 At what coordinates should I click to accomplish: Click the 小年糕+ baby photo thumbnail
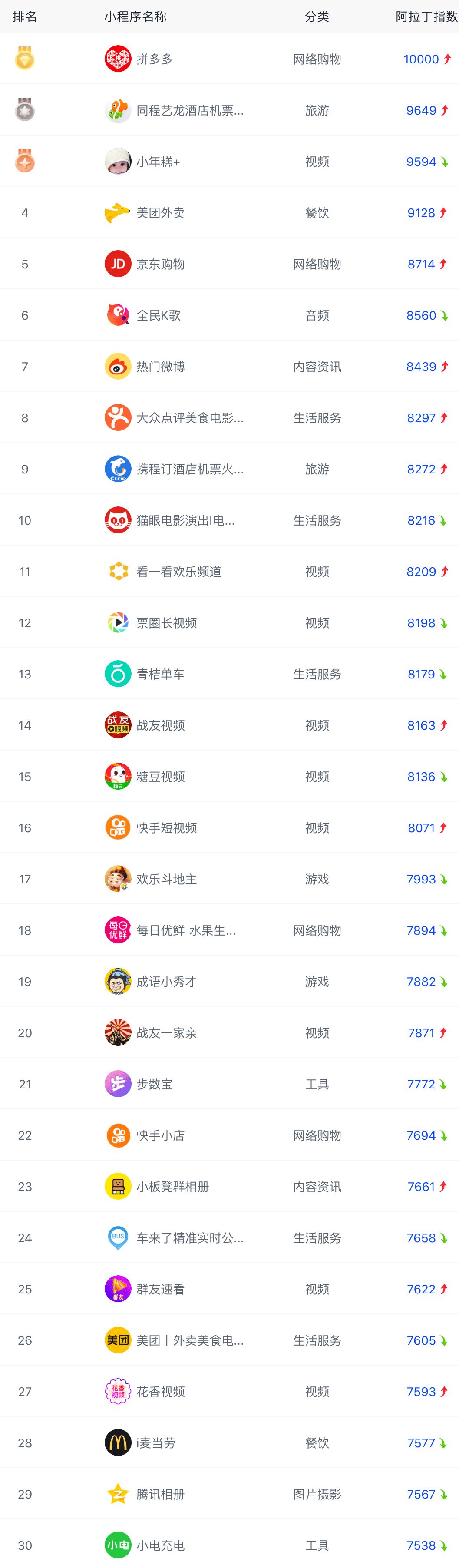click(118, 162)
